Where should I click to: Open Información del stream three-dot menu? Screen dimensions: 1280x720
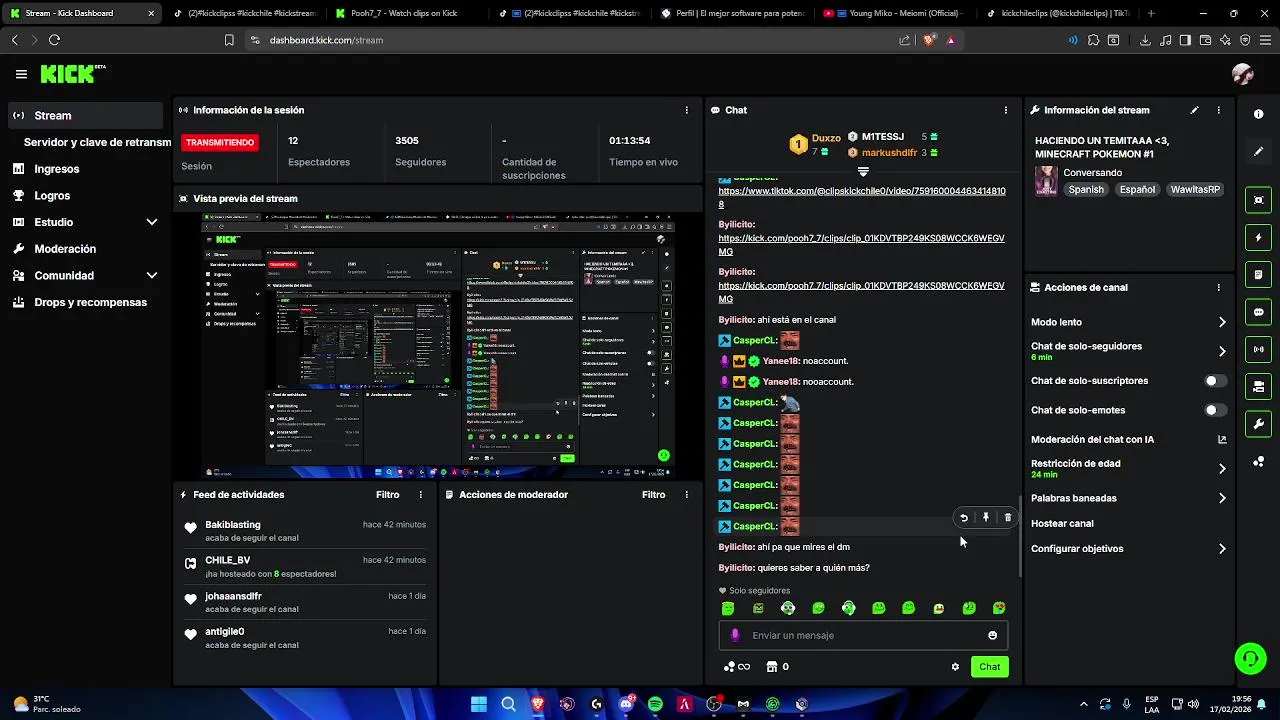[x=1218, y=110]
